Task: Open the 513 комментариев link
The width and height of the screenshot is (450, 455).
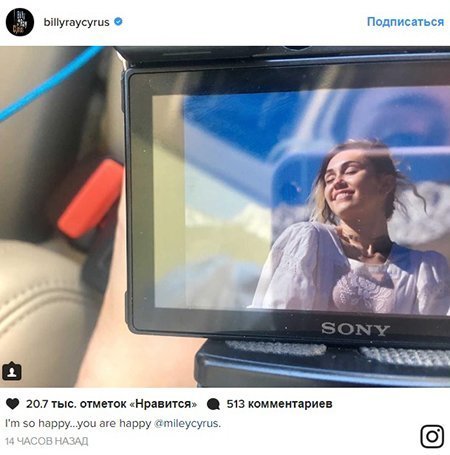Action: [x=279, y=404]
